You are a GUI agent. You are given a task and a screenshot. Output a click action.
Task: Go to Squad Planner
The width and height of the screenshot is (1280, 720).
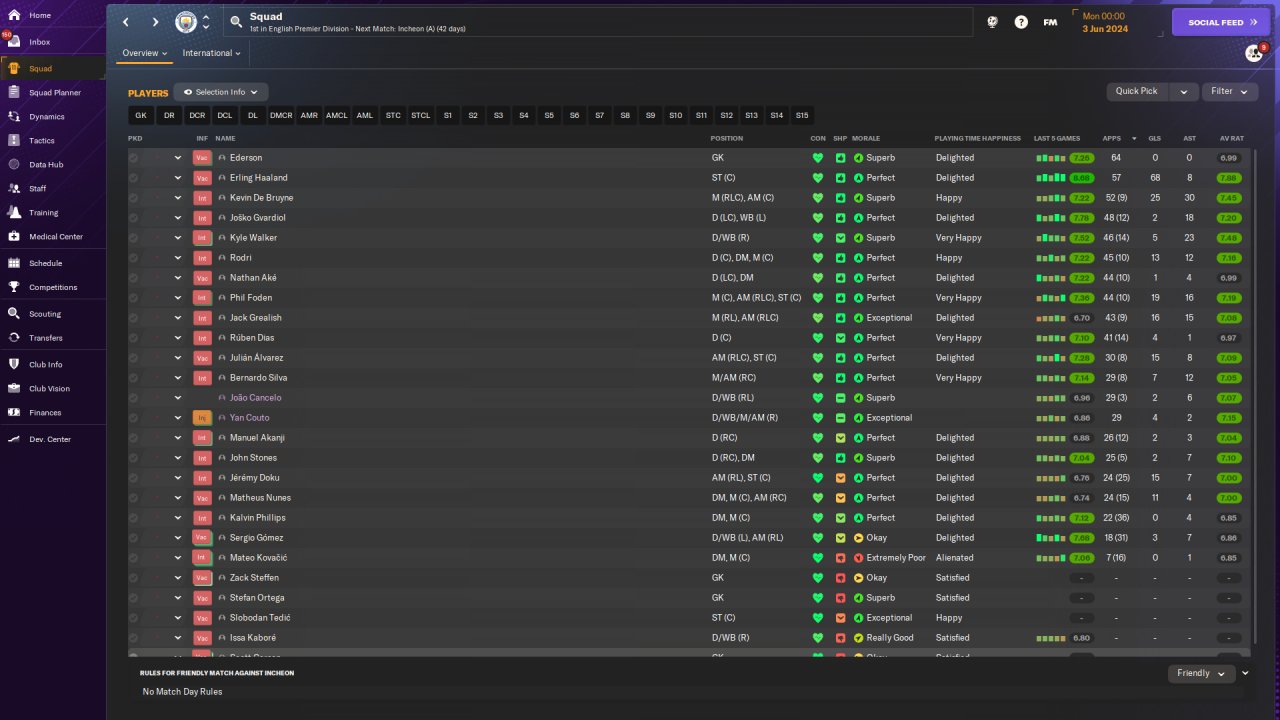(x=55, y=92)
